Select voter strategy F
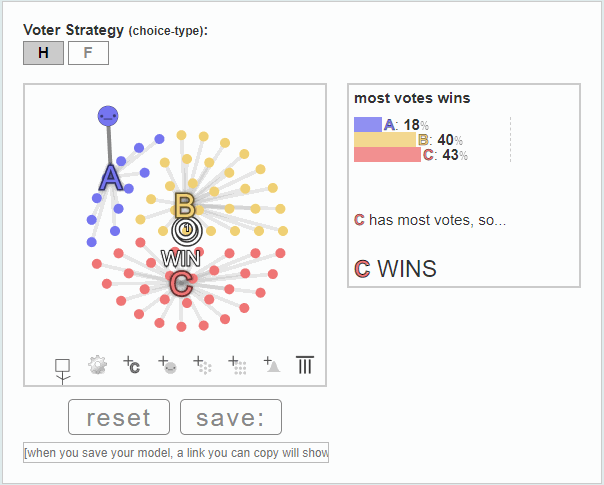The height and width of the screenshot is (485, 604). (88, 53)
